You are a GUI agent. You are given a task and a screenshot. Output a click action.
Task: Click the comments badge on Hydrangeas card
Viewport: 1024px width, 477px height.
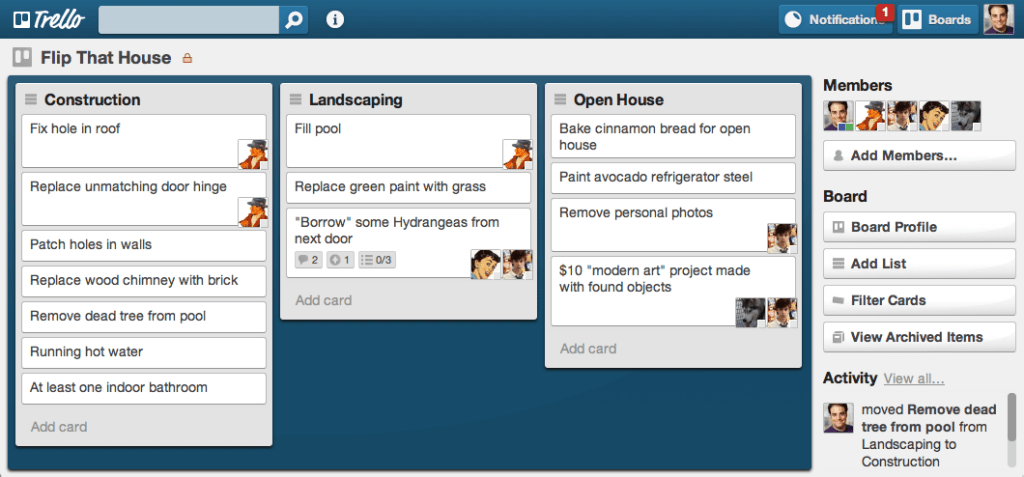coord(308,260)
